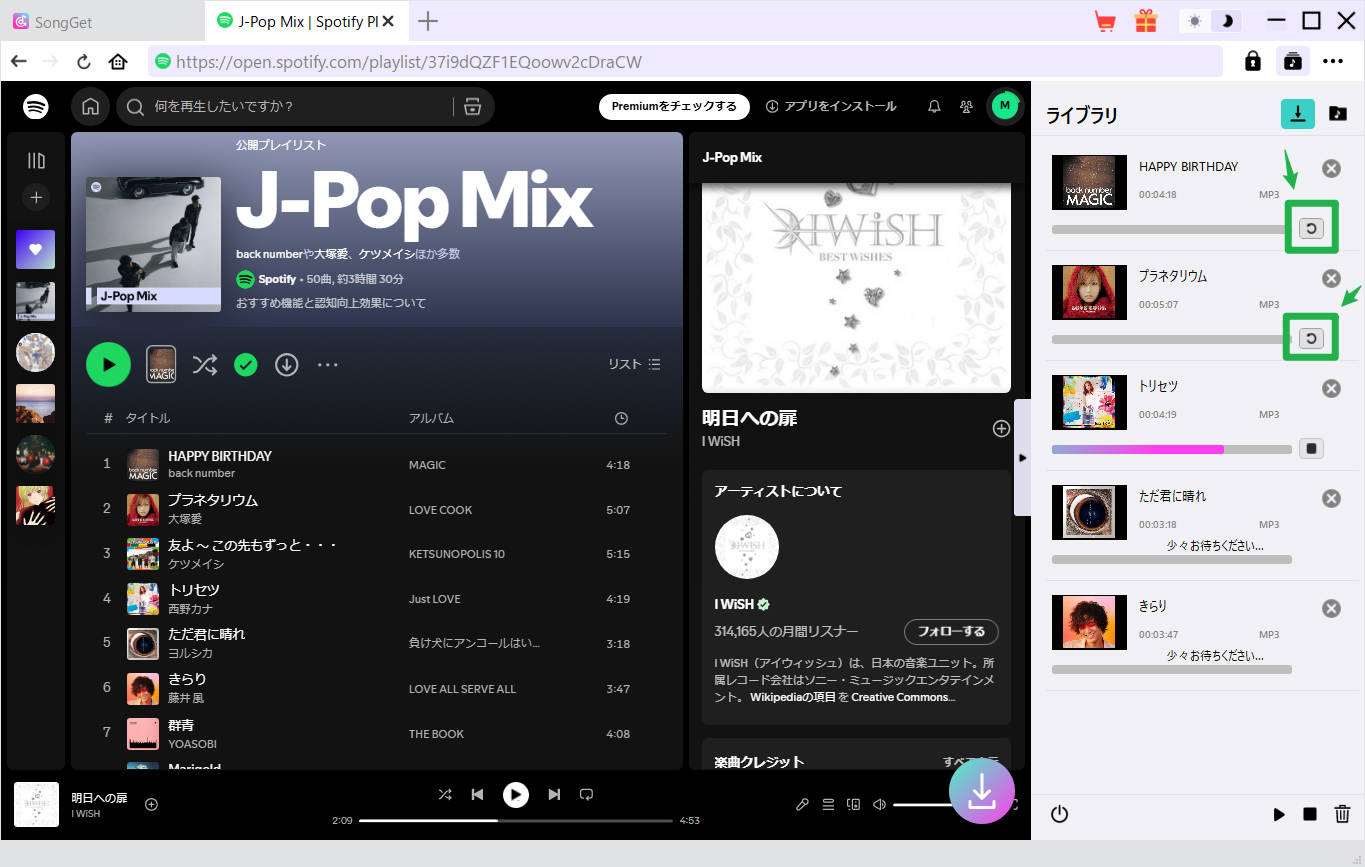The image size is (1365, 867).
Task: Go to the home page icon
Action: (x=118, y=61)
